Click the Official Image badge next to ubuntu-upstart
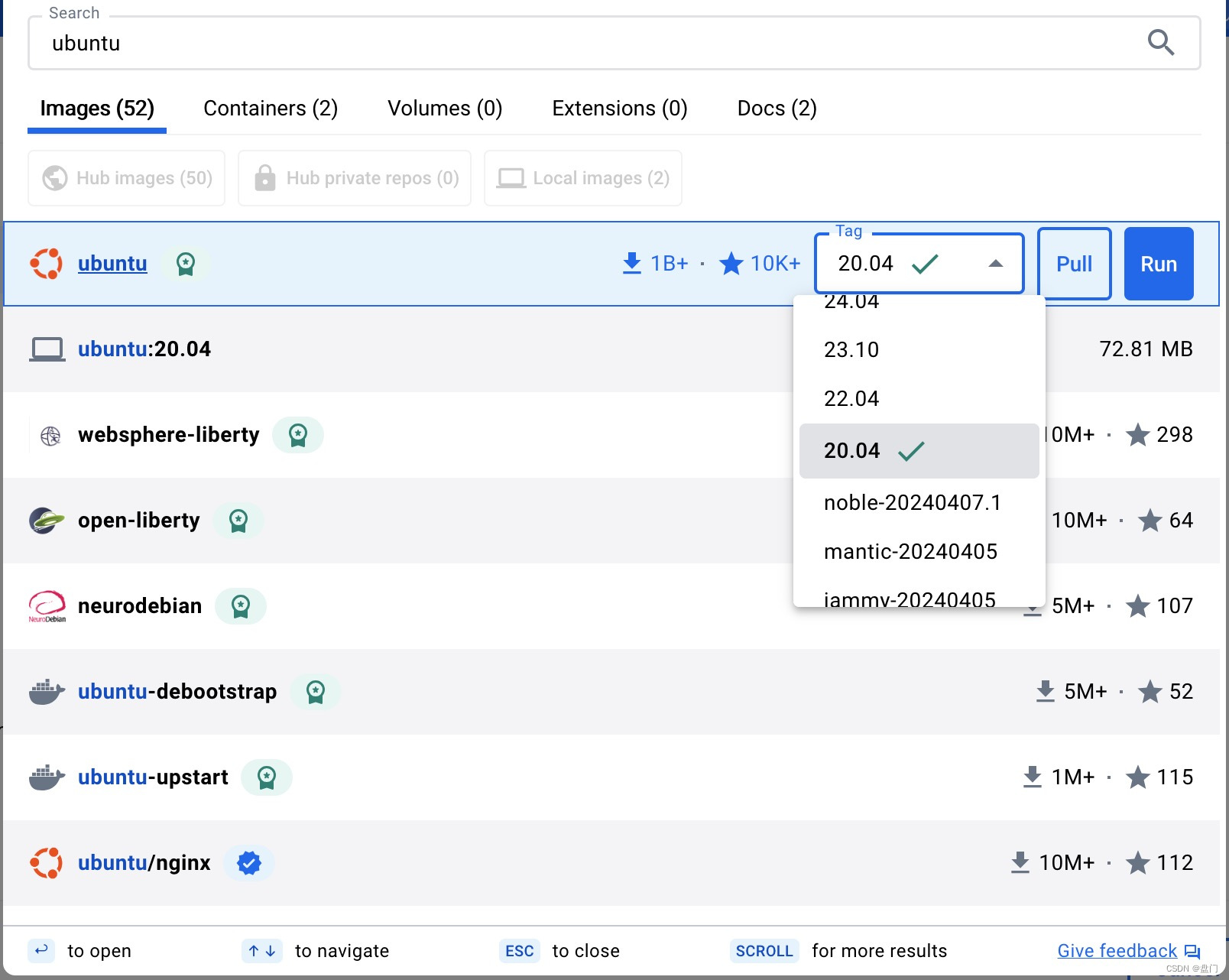The height and width of the screenshot is (980, 1229). 267,777
